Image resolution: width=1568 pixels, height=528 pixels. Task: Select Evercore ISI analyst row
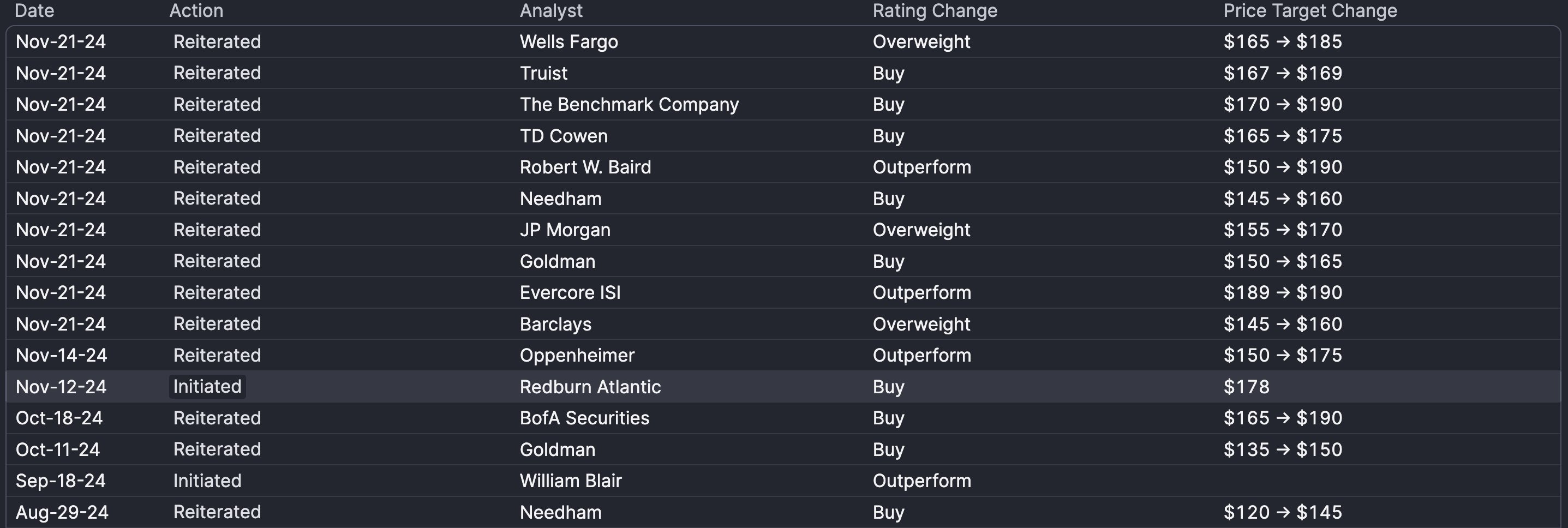pyautogui.click(x=783, y=293)
